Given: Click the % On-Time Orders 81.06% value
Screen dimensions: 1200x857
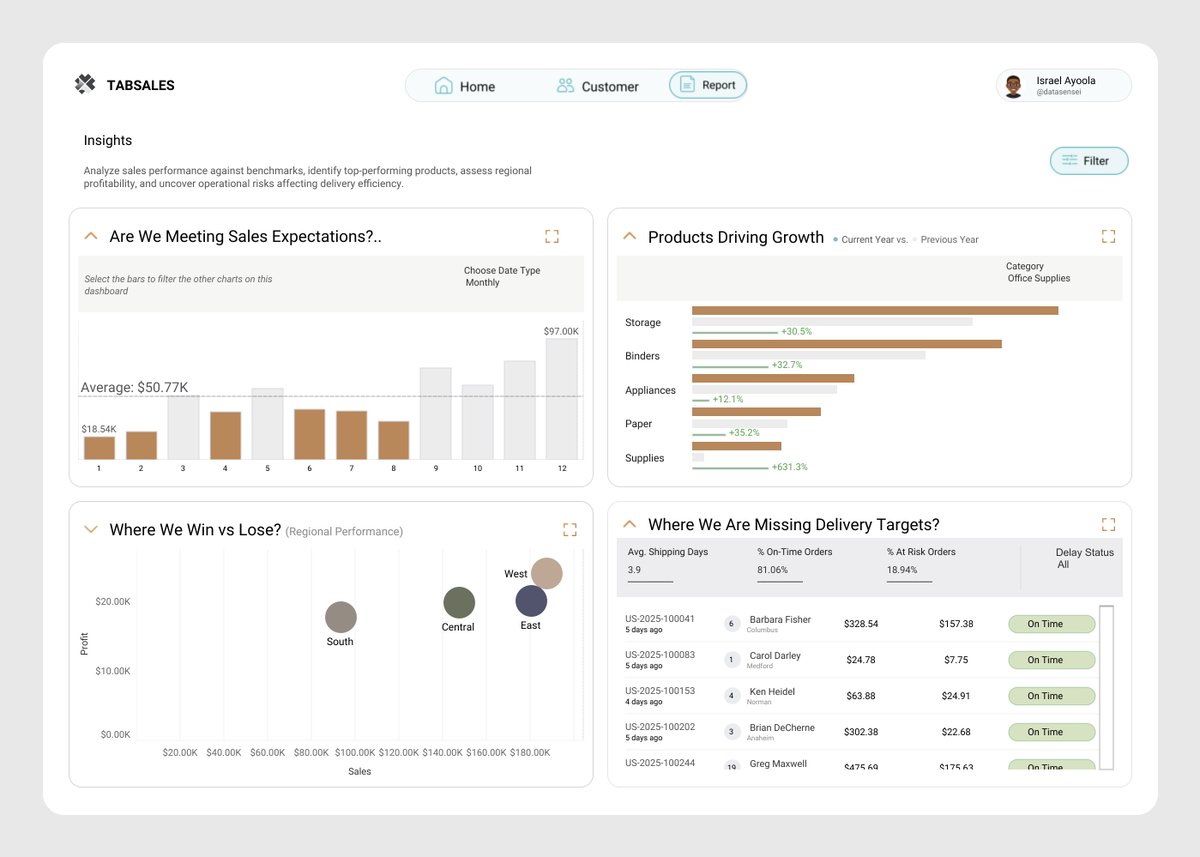Looking at the screenshot, I should click(x=773, y=570).
